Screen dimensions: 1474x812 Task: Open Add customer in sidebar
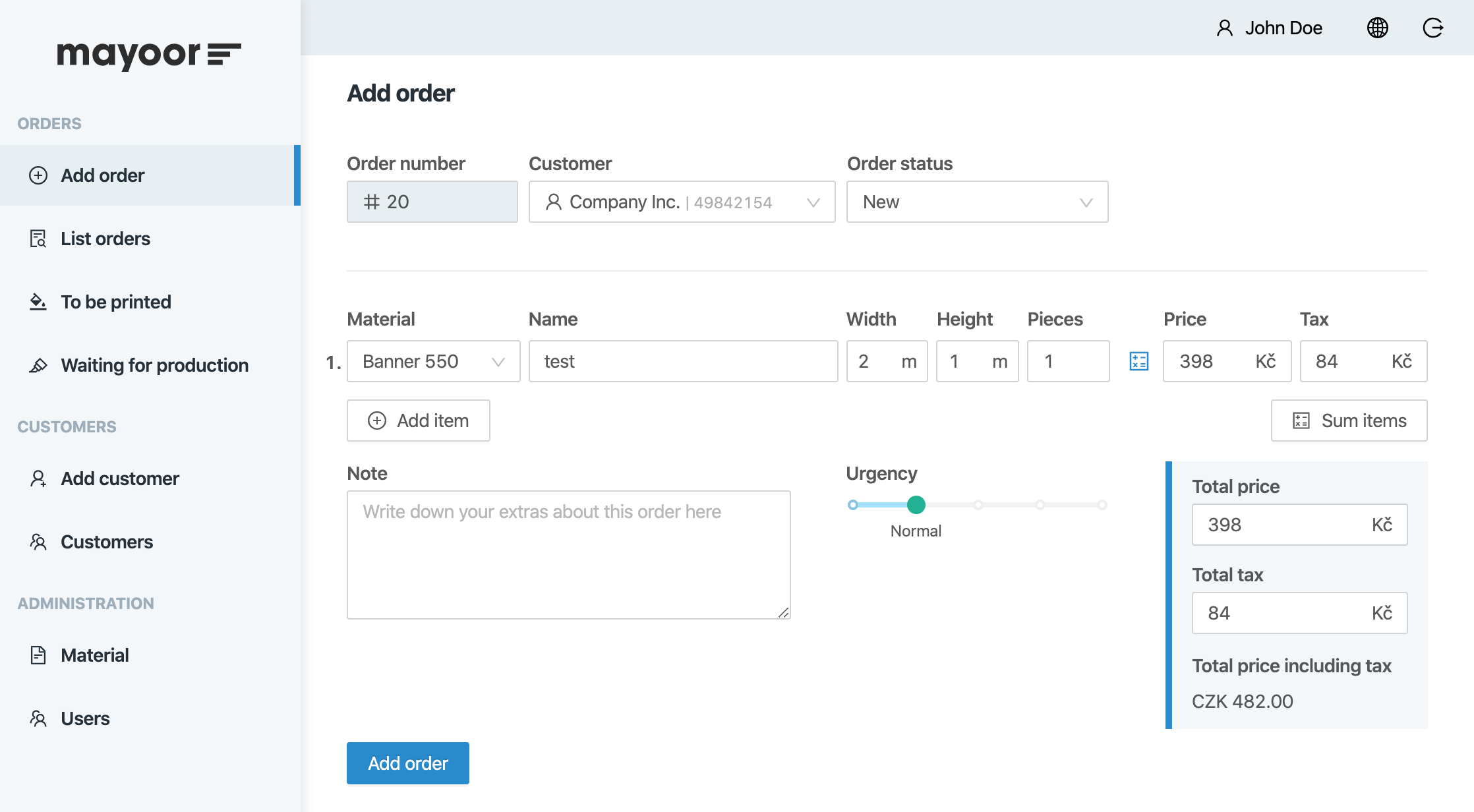click(119, 478)
